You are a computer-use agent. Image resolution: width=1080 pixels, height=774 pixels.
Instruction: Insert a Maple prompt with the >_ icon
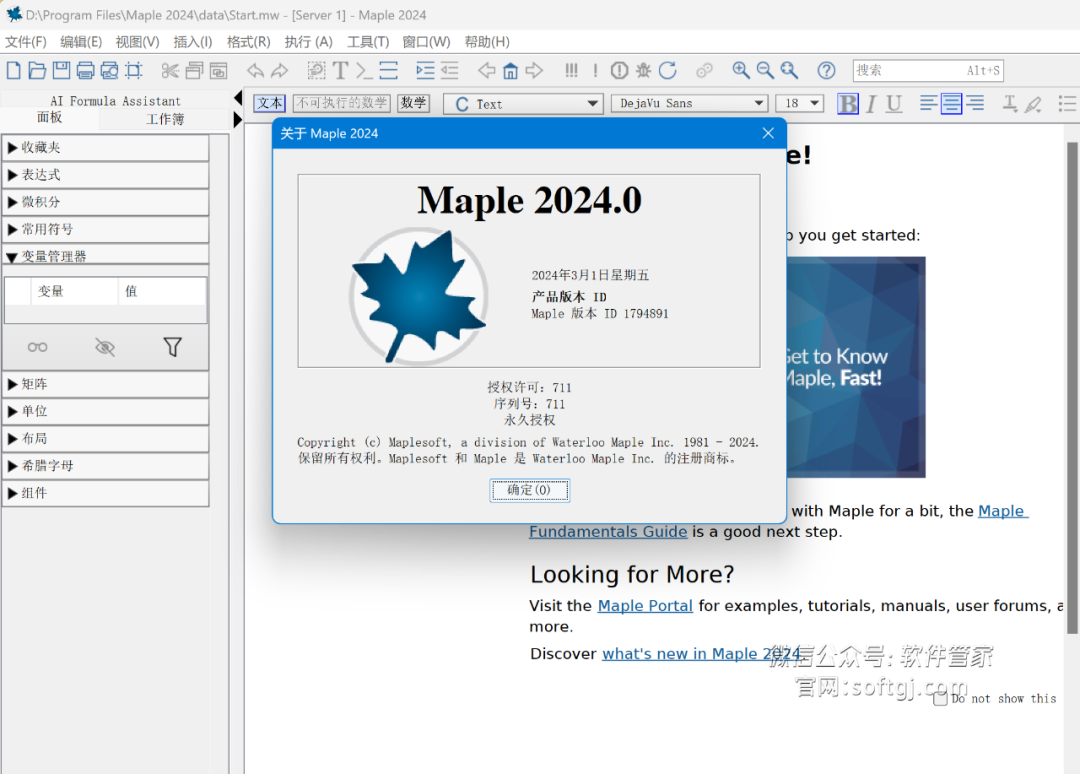[364, 70]
